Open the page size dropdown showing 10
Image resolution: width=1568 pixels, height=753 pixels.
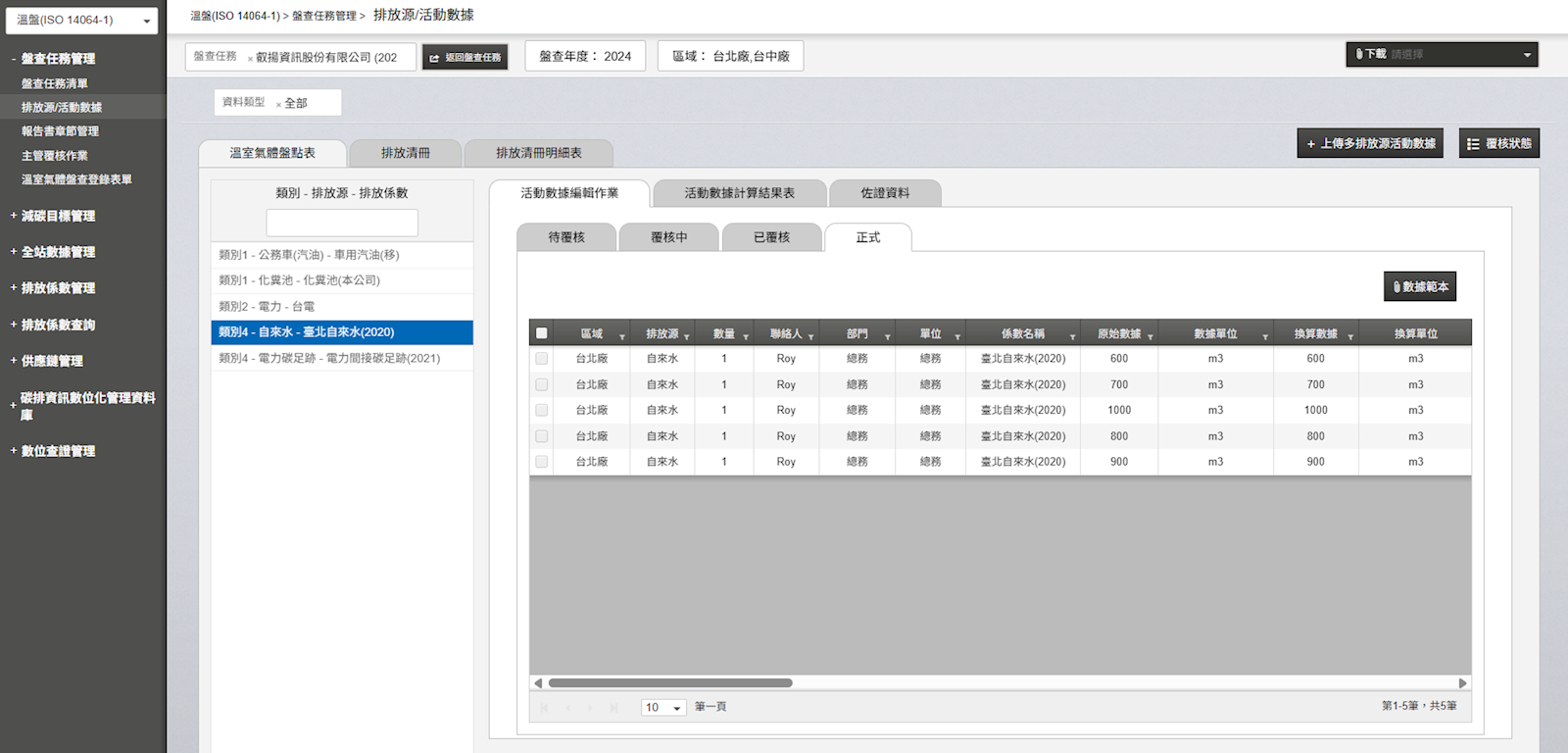(x=664, y=708)
